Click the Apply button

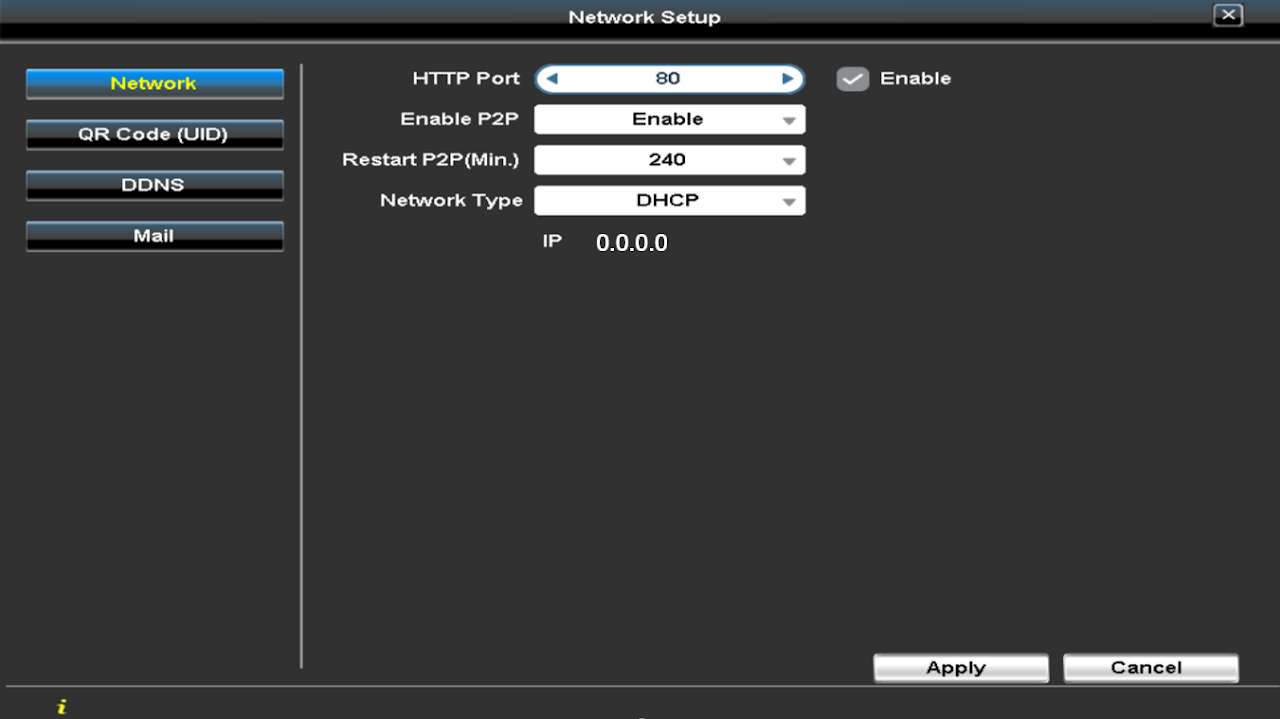[961, 668]
